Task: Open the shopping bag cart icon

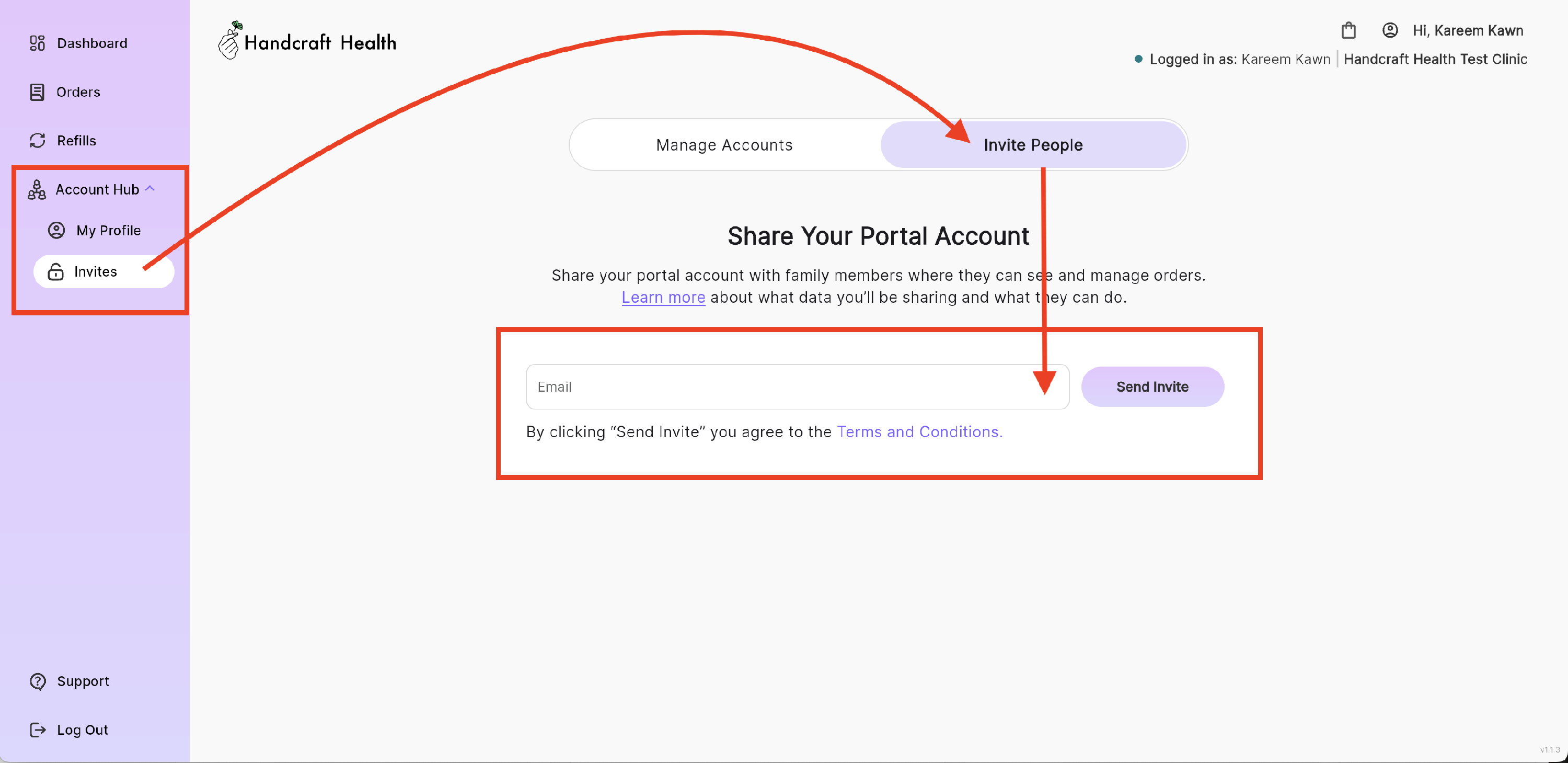Action: pyautogui.click(x=1348, y=30)
